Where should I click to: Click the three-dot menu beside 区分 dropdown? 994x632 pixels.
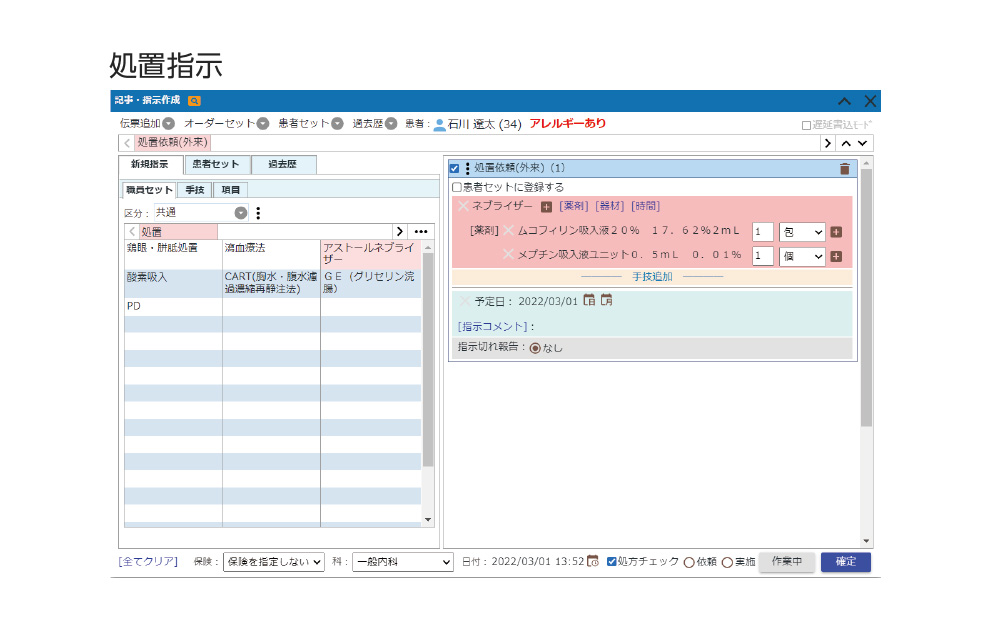(258, 213)
